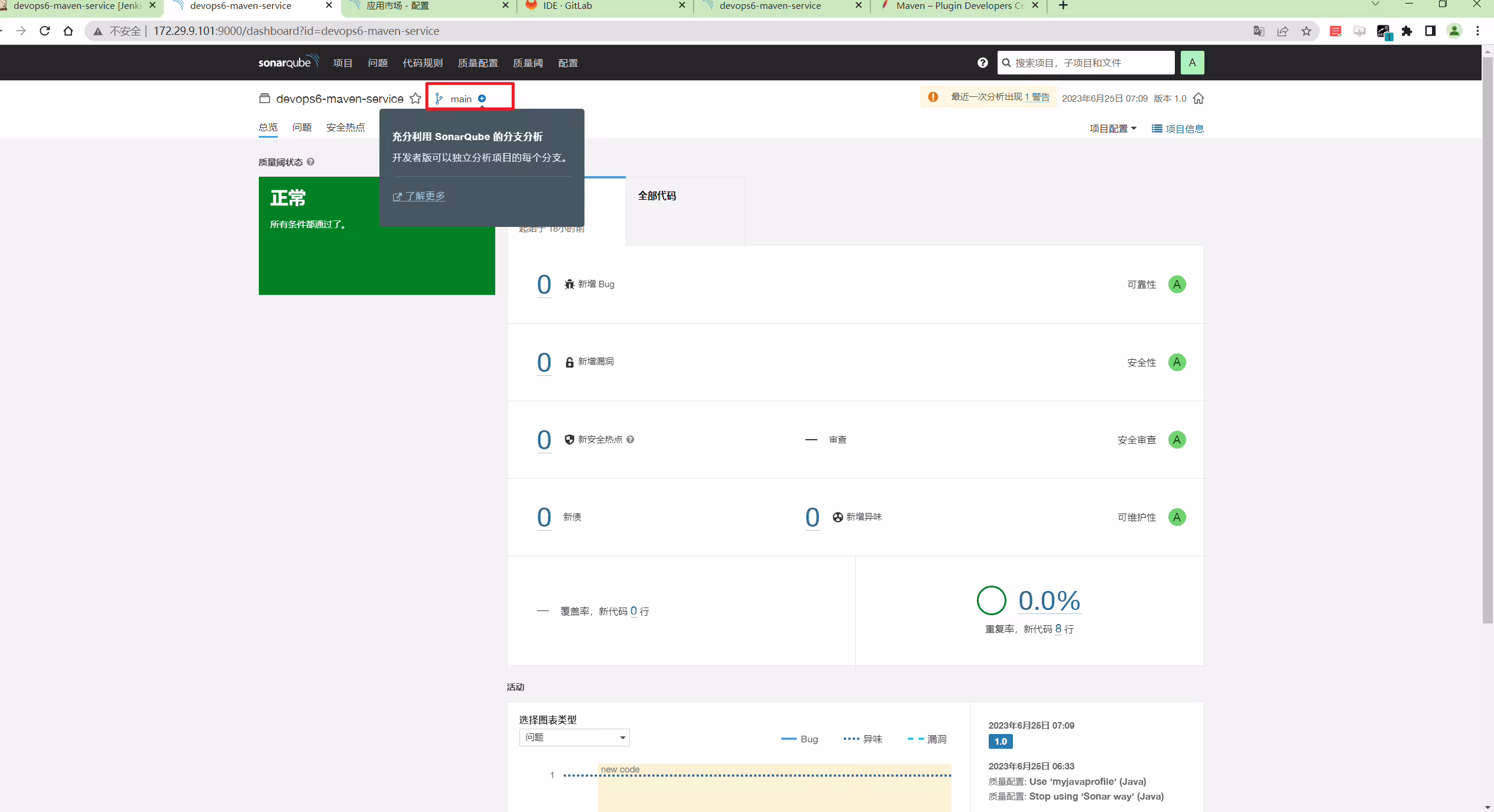Click the home icon beside 版本 1.0
This screenshot has width=1494, height=812.
[x=1199, y=99]
